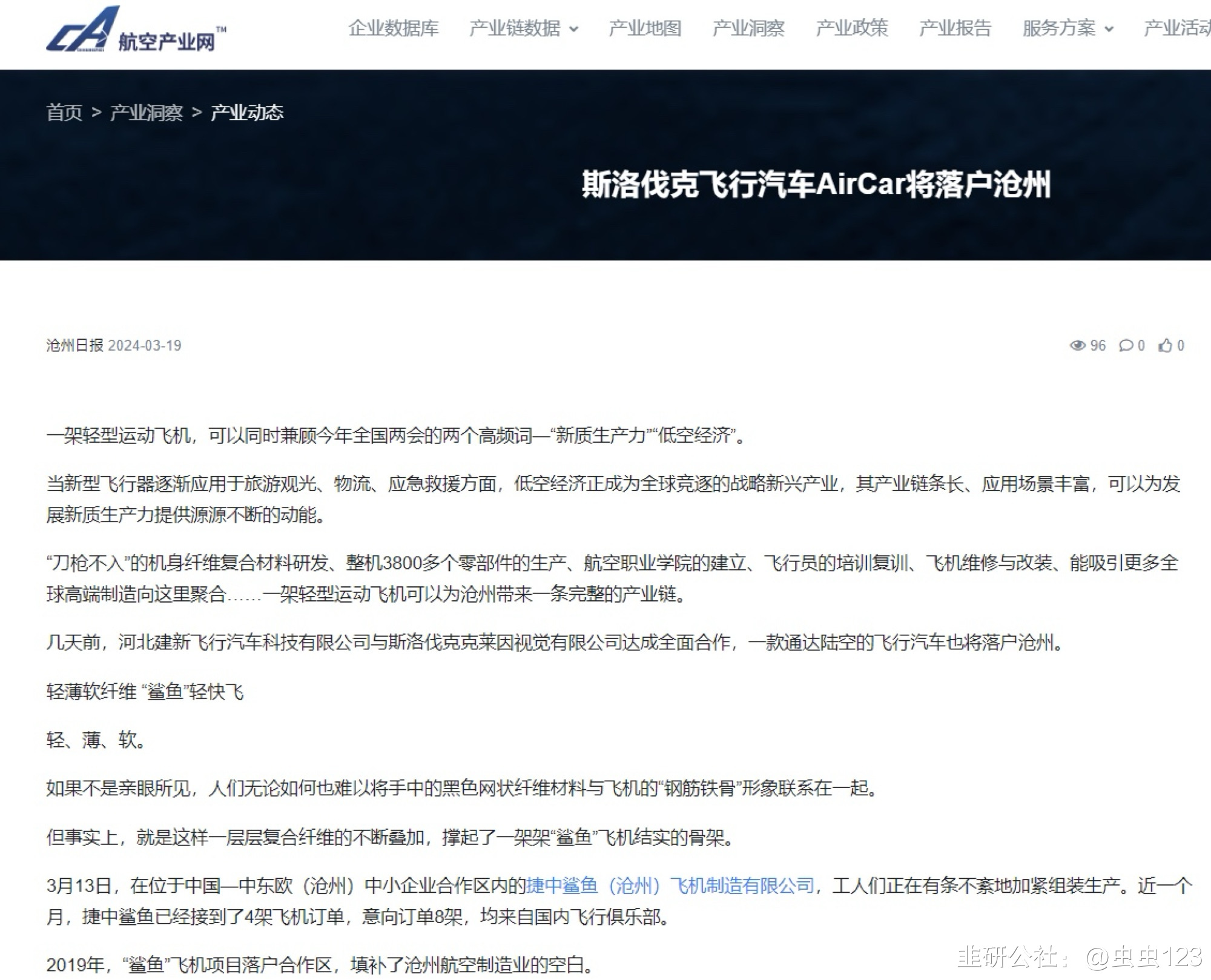Click the paragraph starting 如果不是亲眼所见
The height and width of the screenshot is (980, 1211).
tap(463, 788)
